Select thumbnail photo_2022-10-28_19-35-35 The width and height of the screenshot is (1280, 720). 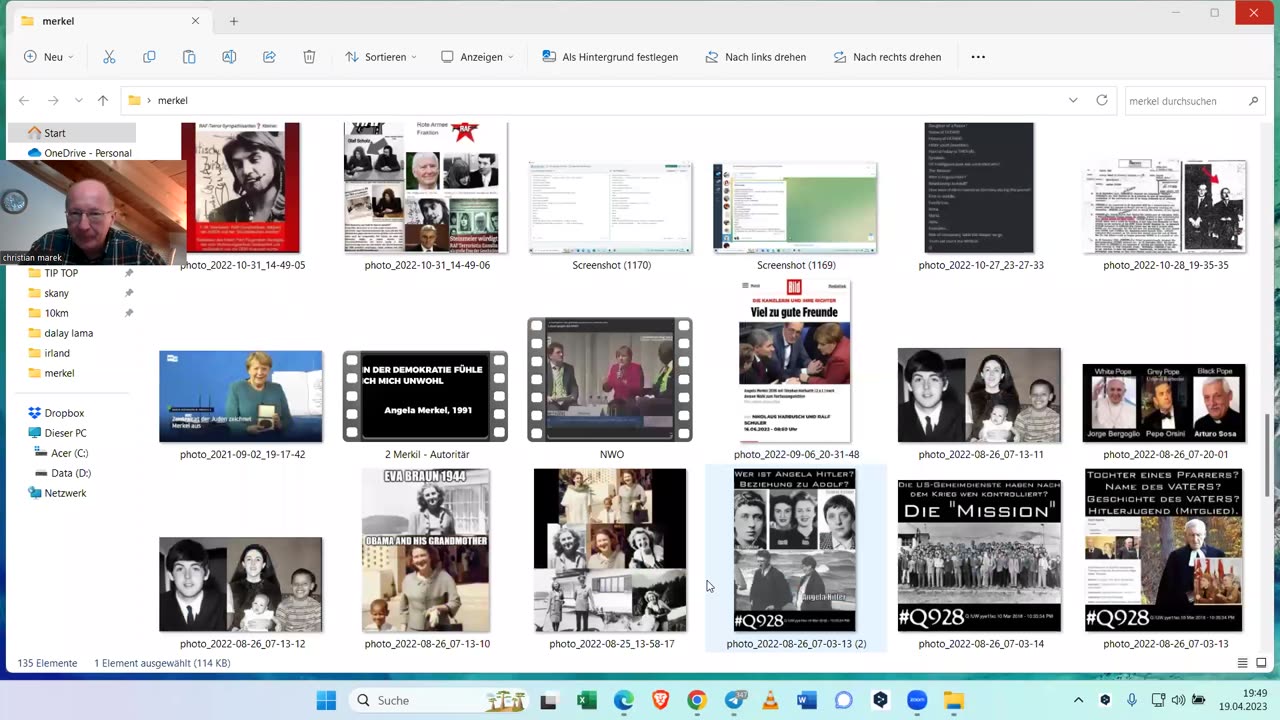(x=1164, y=206)
